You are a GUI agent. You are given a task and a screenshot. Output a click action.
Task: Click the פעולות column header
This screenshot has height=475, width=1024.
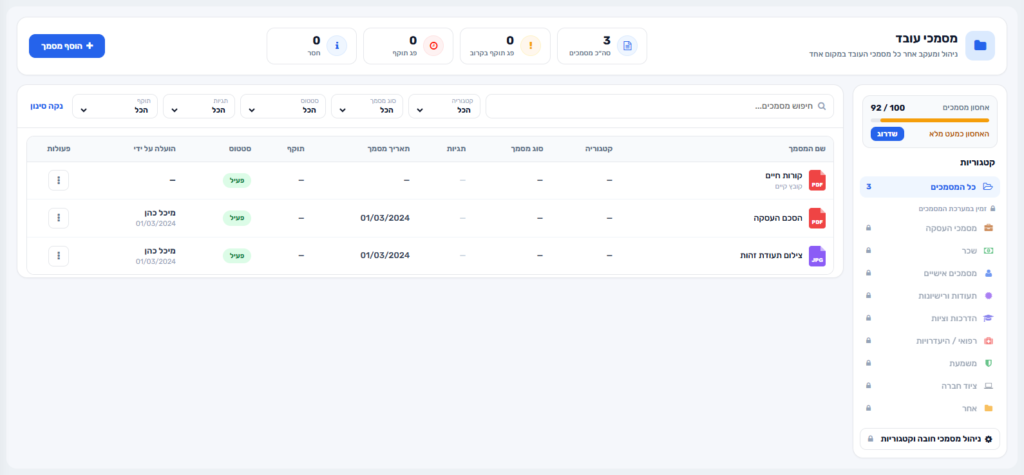click(59, 149)
